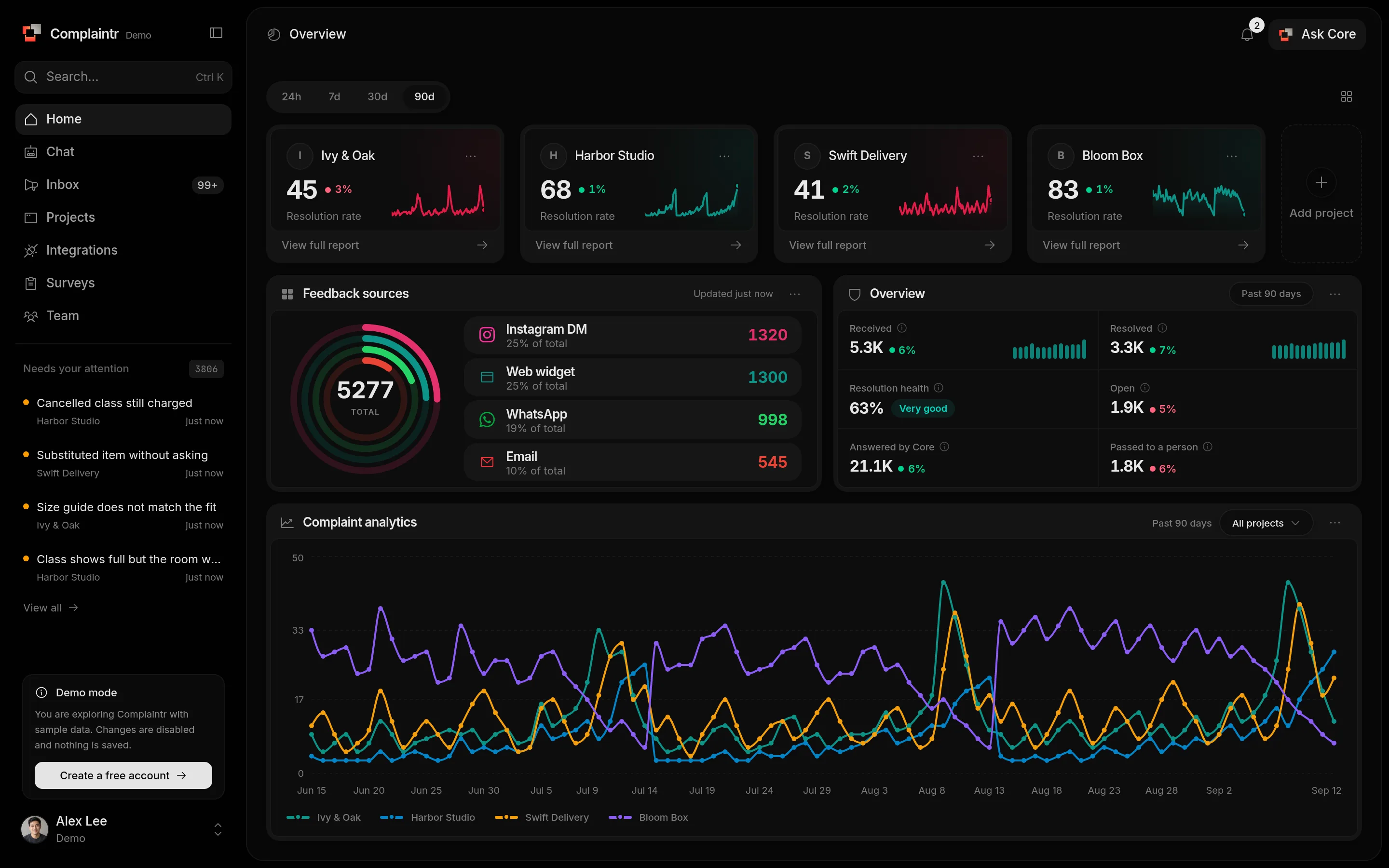Viewport: 1389px width, 868px height.
Task: Open the Inbox sidebar item
Action: point(123,185)
